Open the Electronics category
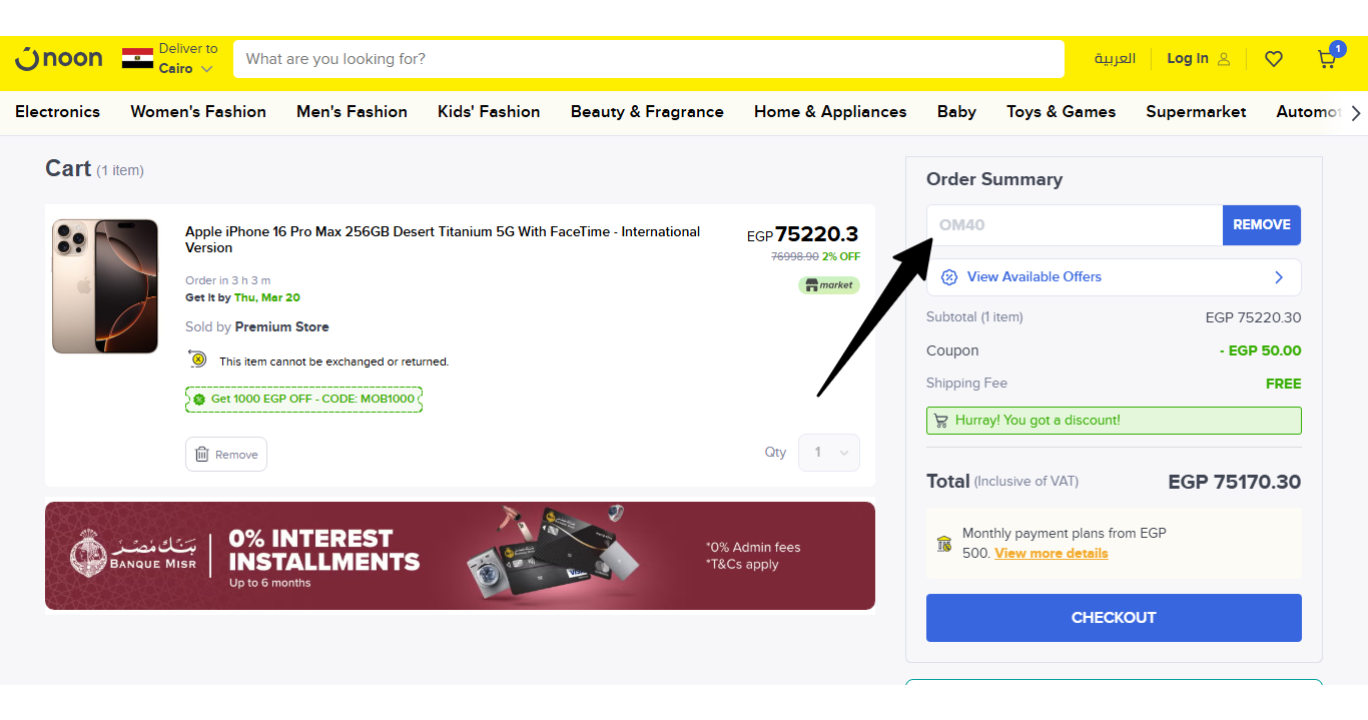This screenshot has height=720, width=1368. (58, 112)
